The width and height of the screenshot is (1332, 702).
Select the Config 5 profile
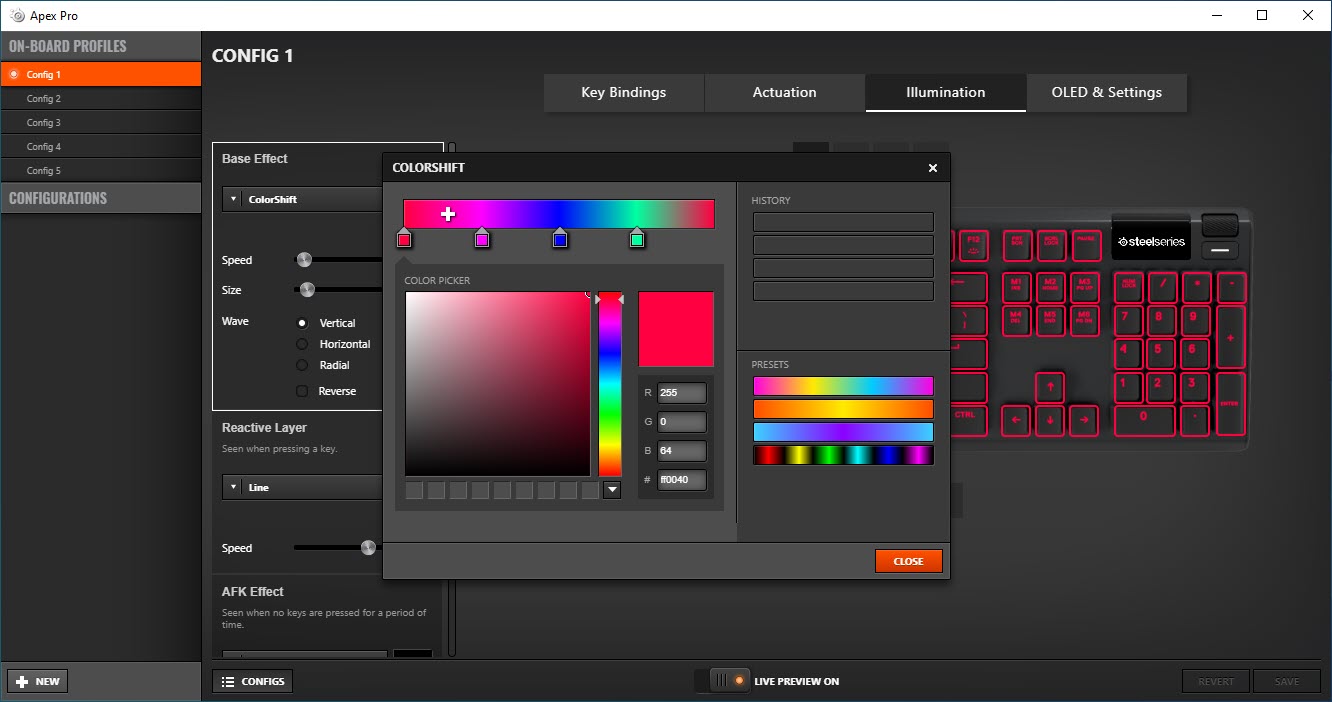point(101,170)
